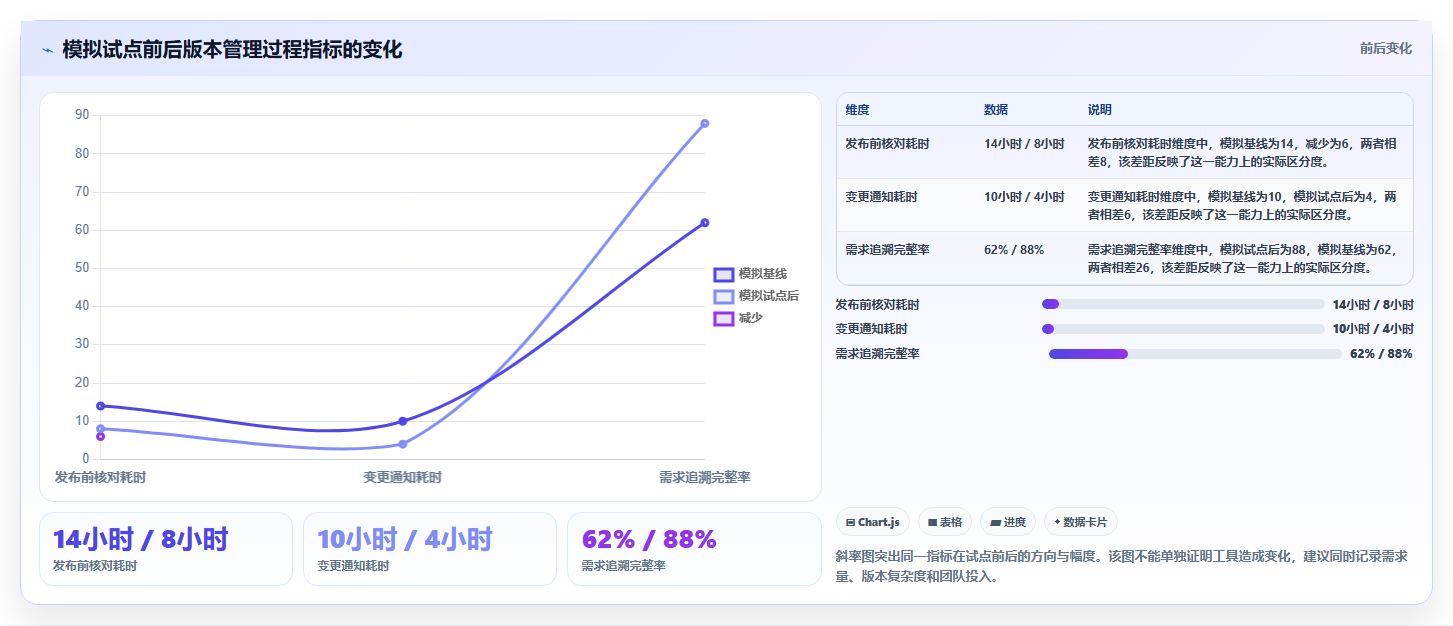Click the 前后变化 label in the header
The height and width of the screenshot is (626, 1453).
1386,48
